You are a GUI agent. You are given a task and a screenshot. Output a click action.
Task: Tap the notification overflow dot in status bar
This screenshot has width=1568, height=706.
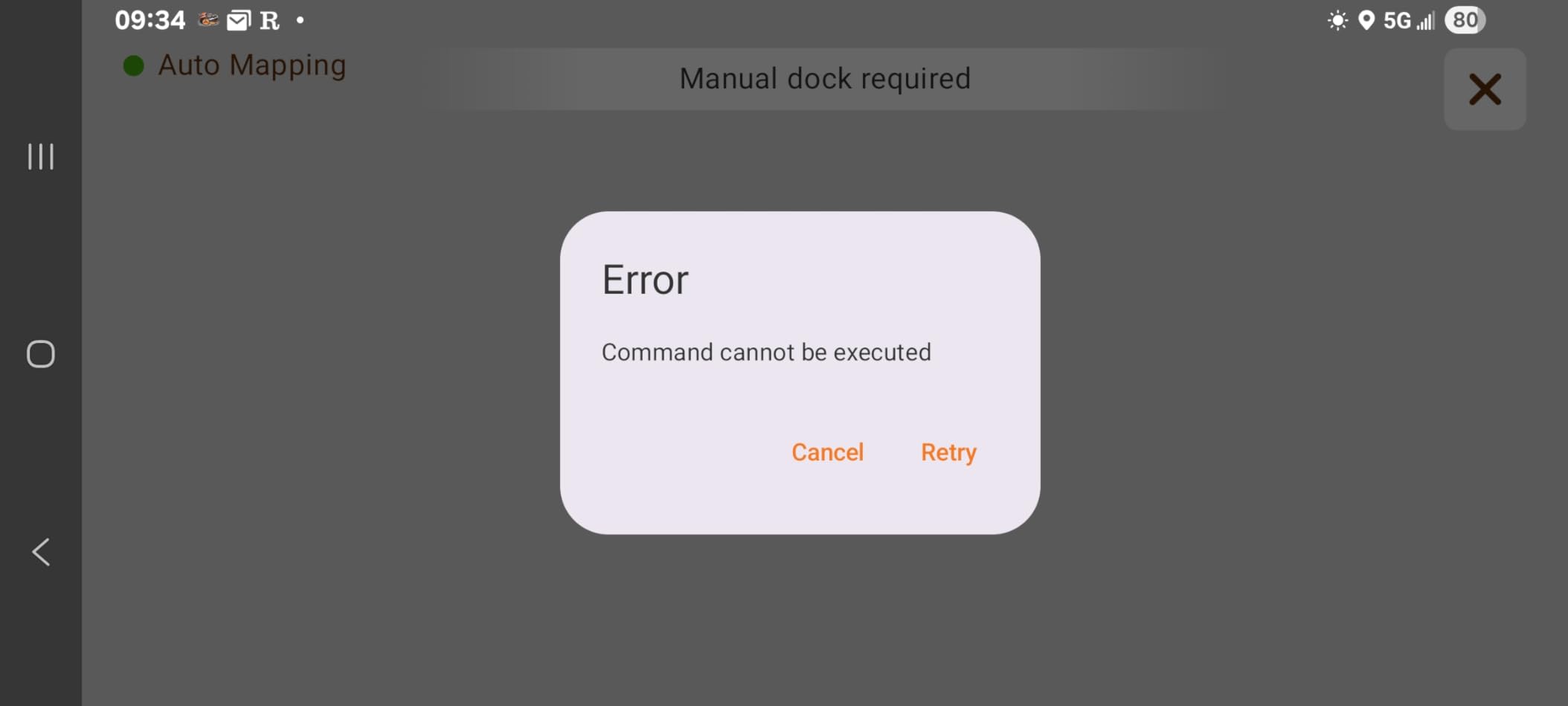click(301, 20)
